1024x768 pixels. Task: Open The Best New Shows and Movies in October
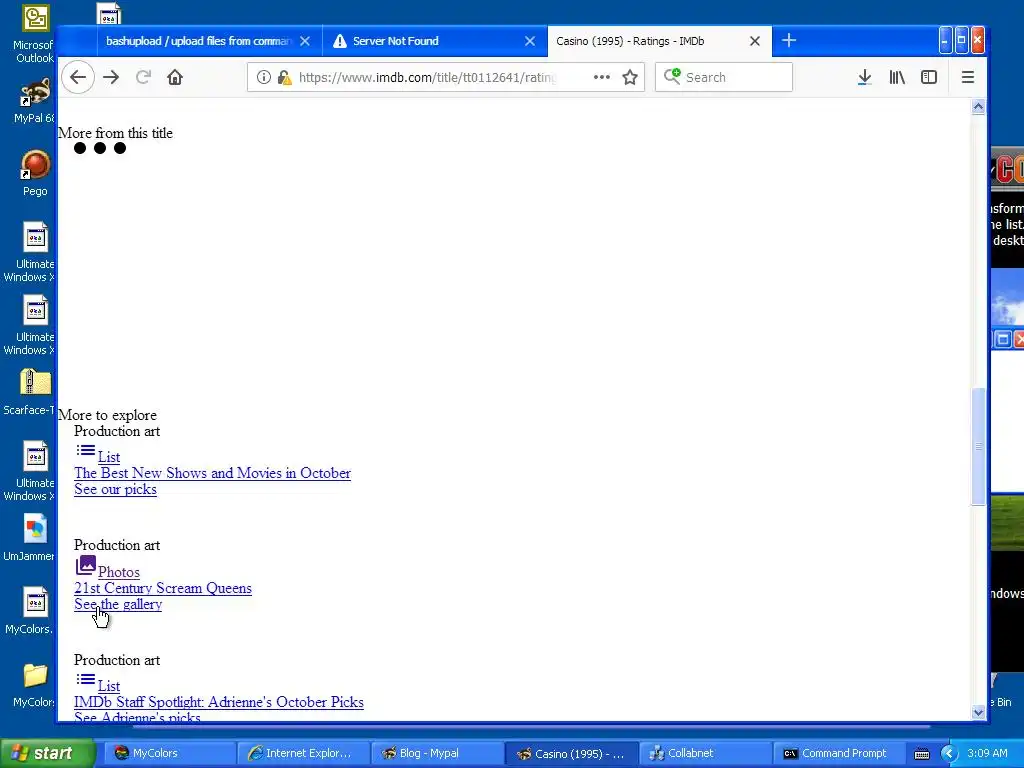coord(212,473)
